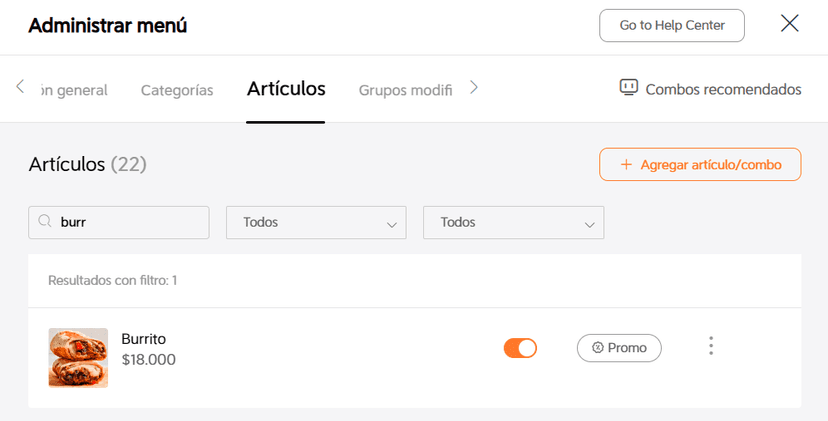Click the Burrito item thumbnail image

(78, 357)
